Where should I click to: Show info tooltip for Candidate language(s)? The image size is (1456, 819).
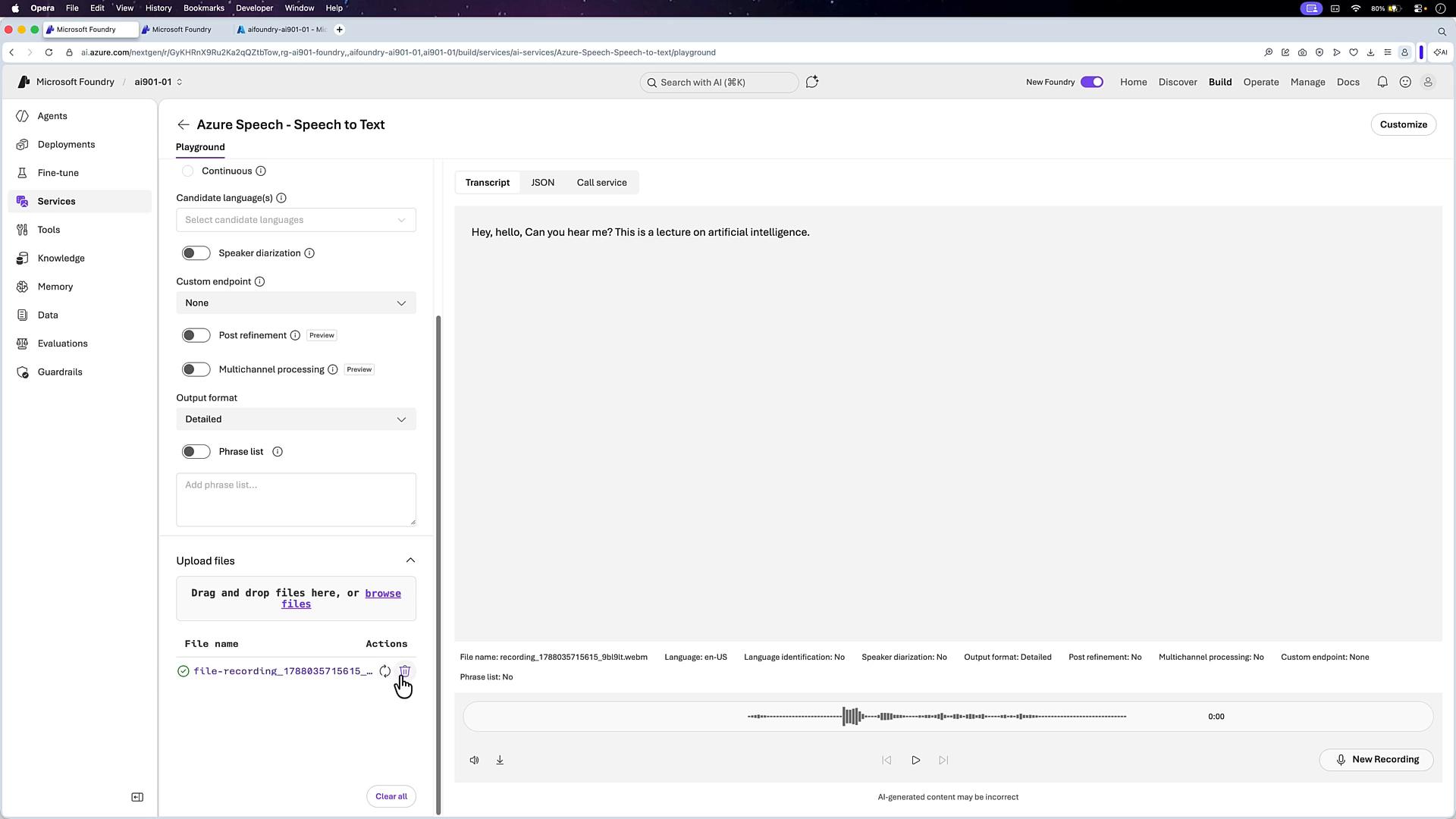point(281,198)
